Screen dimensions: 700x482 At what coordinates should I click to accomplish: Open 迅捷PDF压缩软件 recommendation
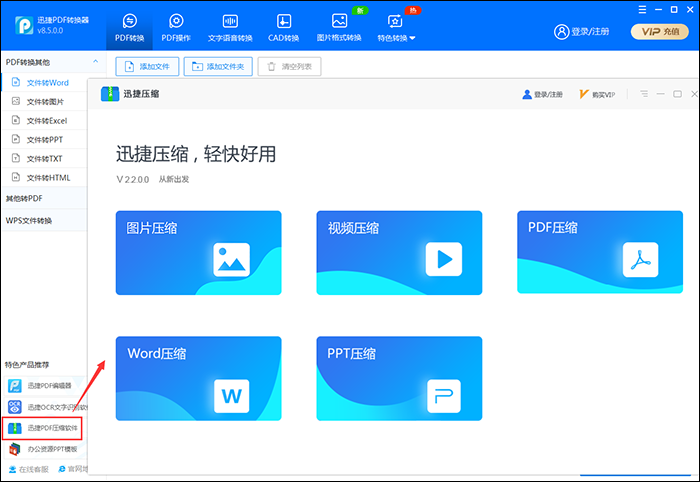[42, 428]
